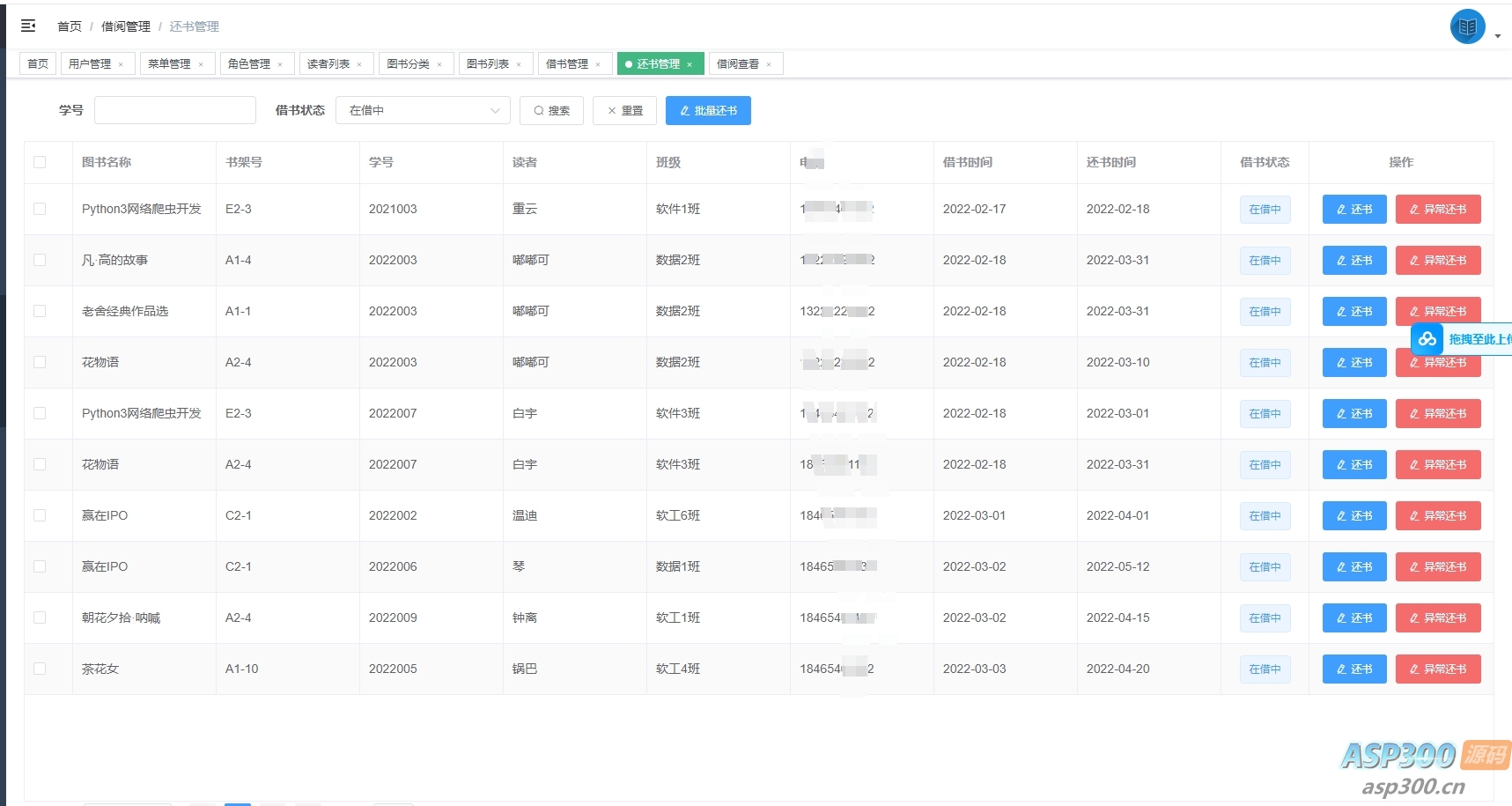Check the row checkbox for 茶花女
1512x806 pixels.
click(39, 669)
